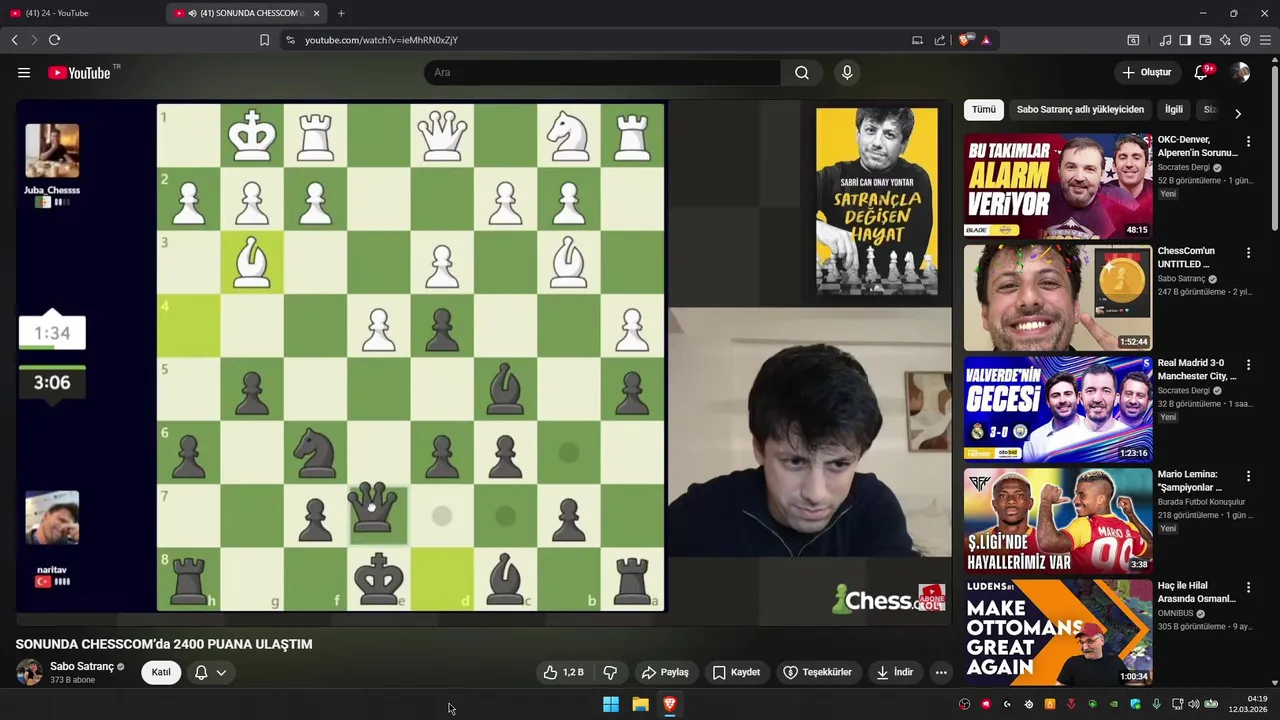Viewport: 1280px width, 720px height.
Task: Open the Brave VPN shield icon
Action: click(1245, 40)
